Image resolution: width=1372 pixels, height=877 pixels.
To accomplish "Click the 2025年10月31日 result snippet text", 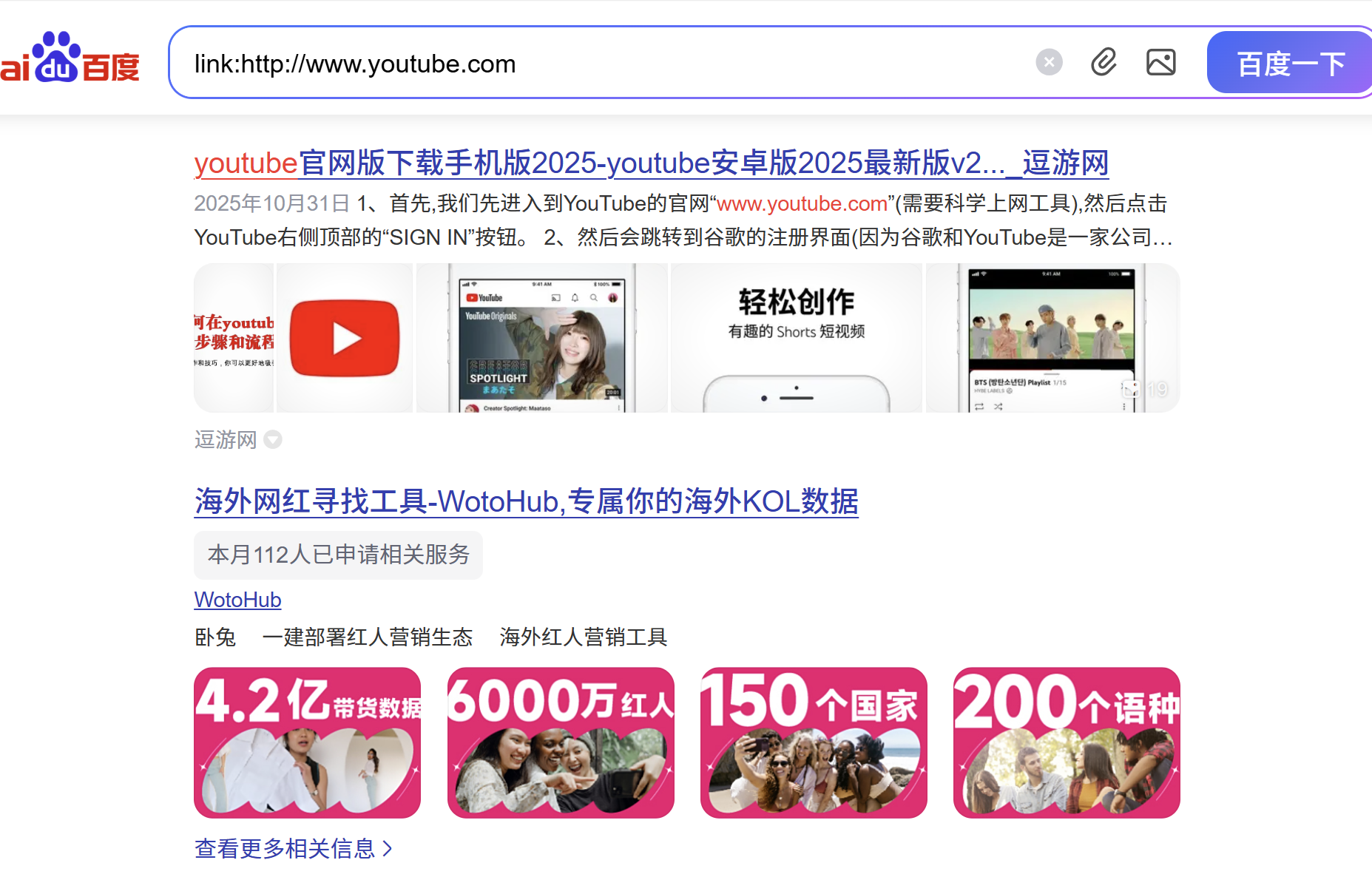I will (682, 220).
